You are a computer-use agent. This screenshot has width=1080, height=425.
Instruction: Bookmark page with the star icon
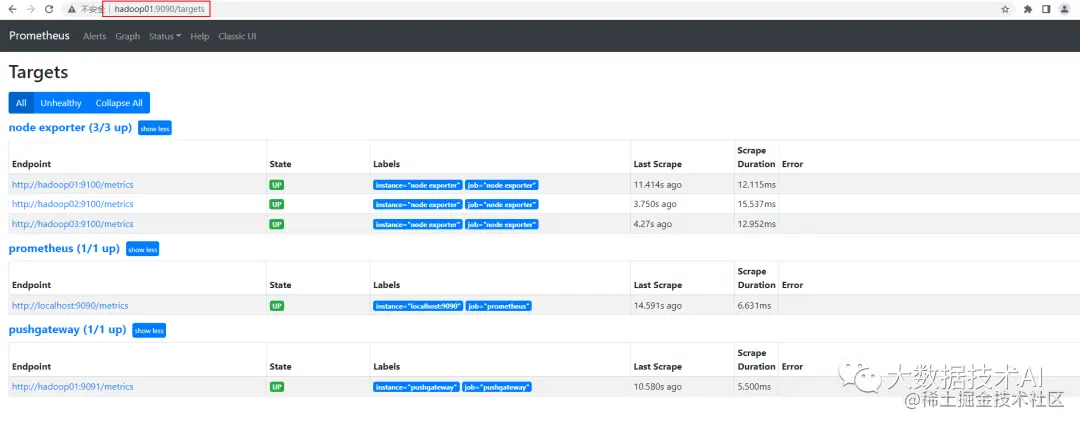1005,10
